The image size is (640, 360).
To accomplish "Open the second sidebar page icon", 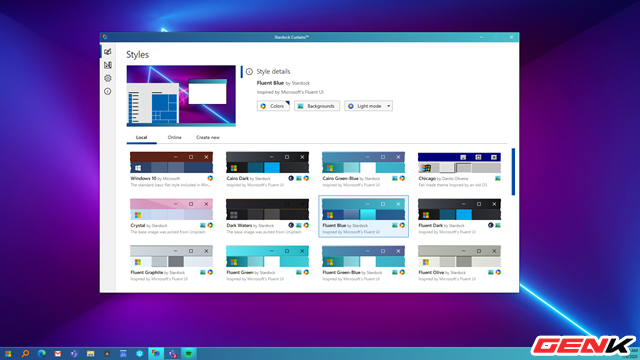I will [x=108, y=65].
